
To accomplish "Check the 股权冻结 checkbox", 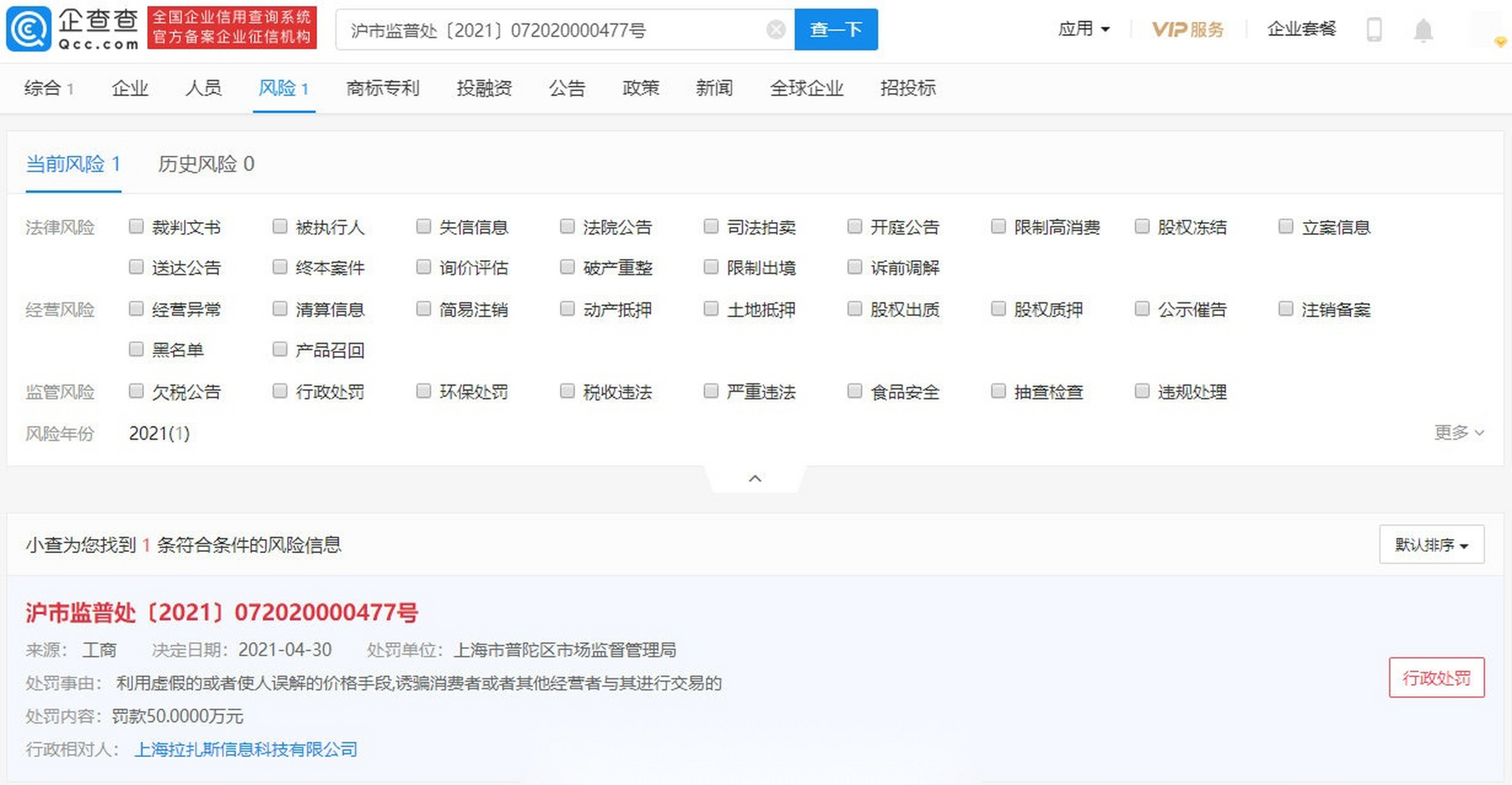I will (x=1142, y=226).
